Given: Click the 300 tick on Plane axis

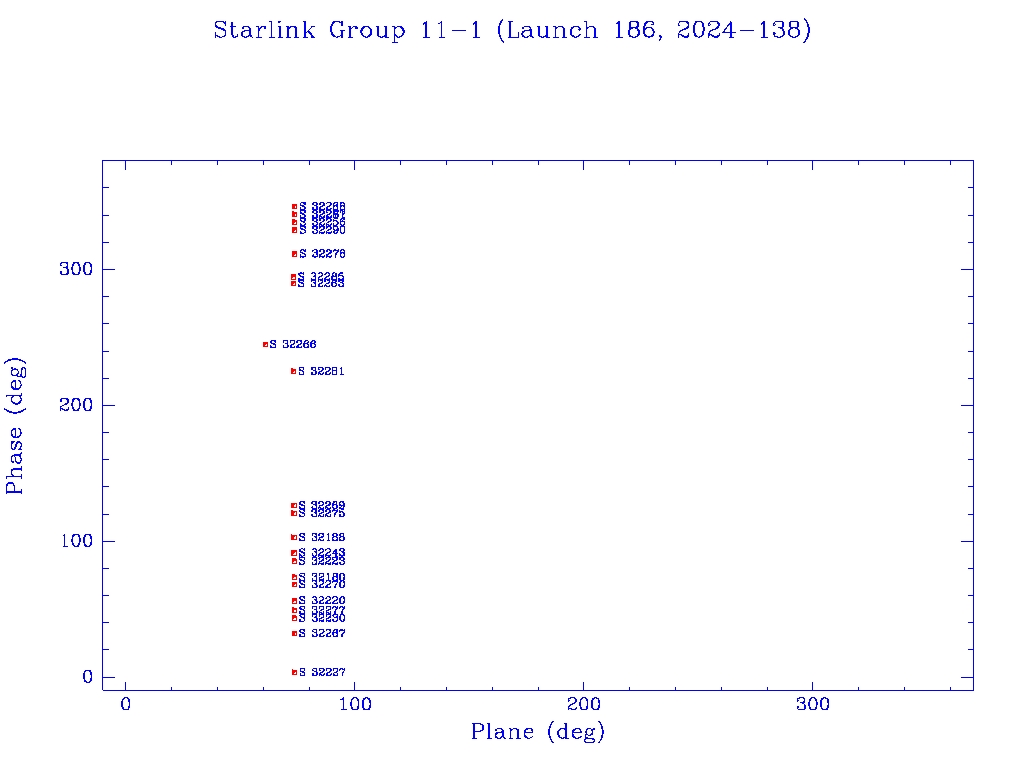Looking at the screenshot, I should (x=813, y=704).
